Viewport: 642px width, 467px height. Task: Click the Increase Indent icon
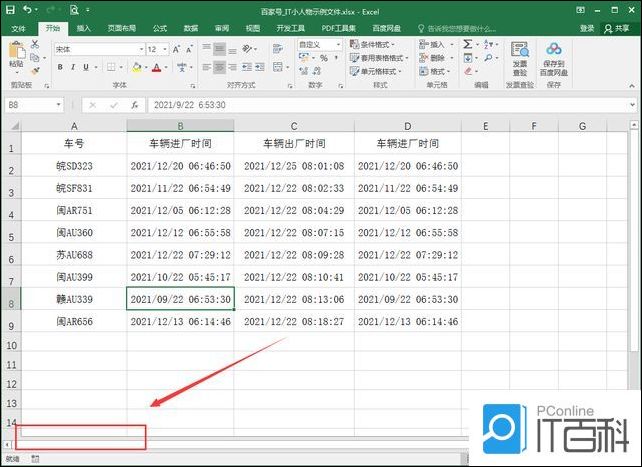click(260, 67)
